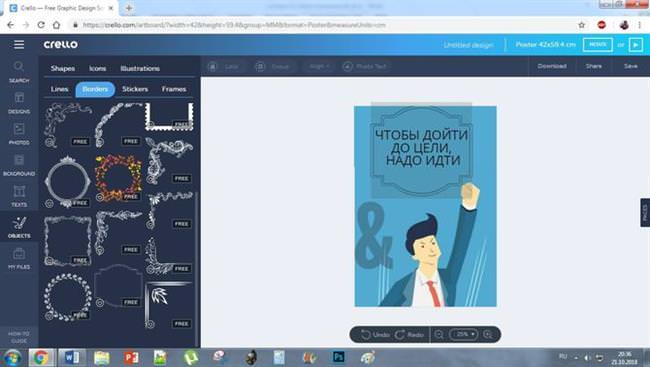
Task: Select the Frames tab
Action: tap(174, 89)
